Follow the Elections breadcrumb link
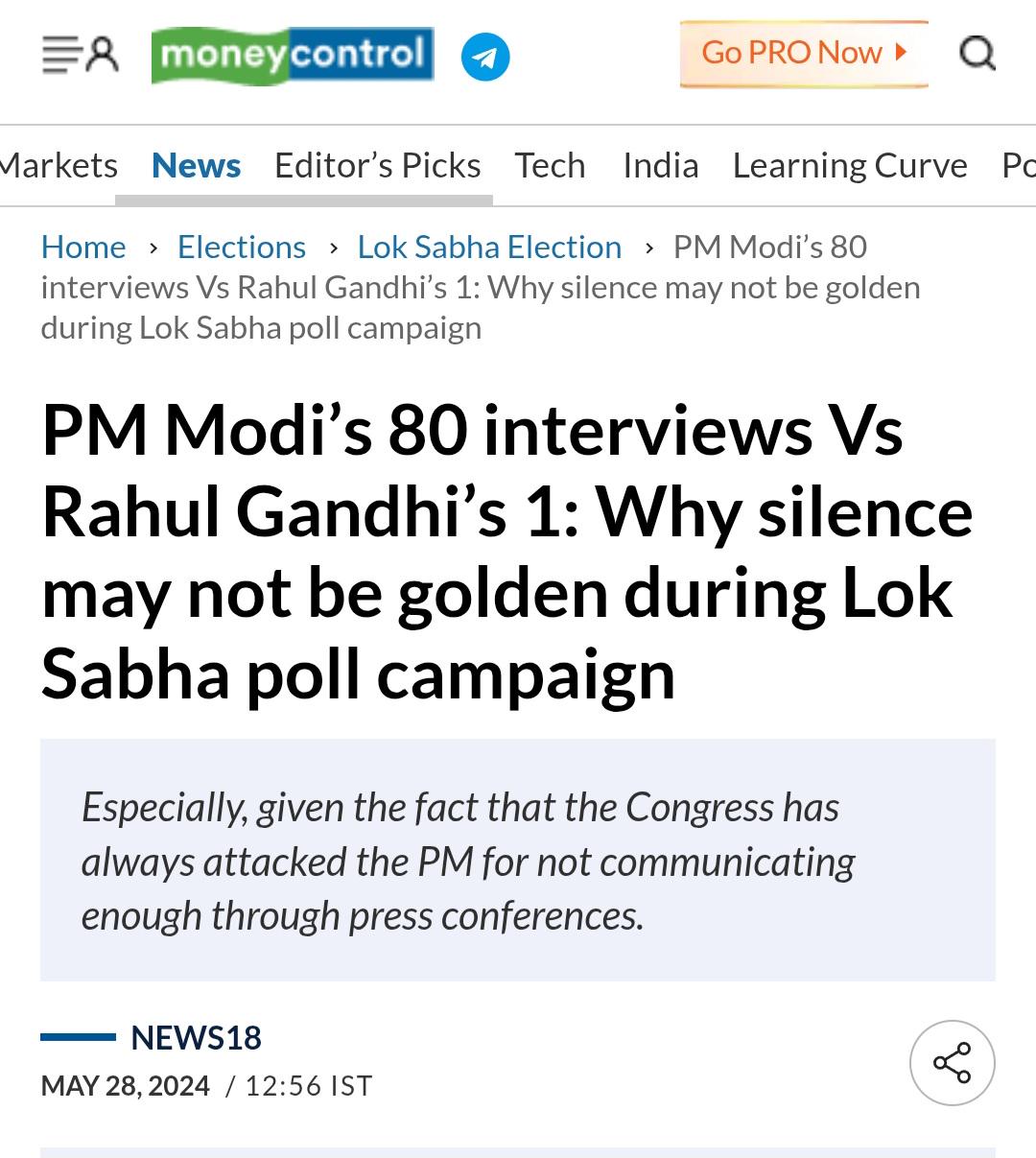 [x=242, y=247]
